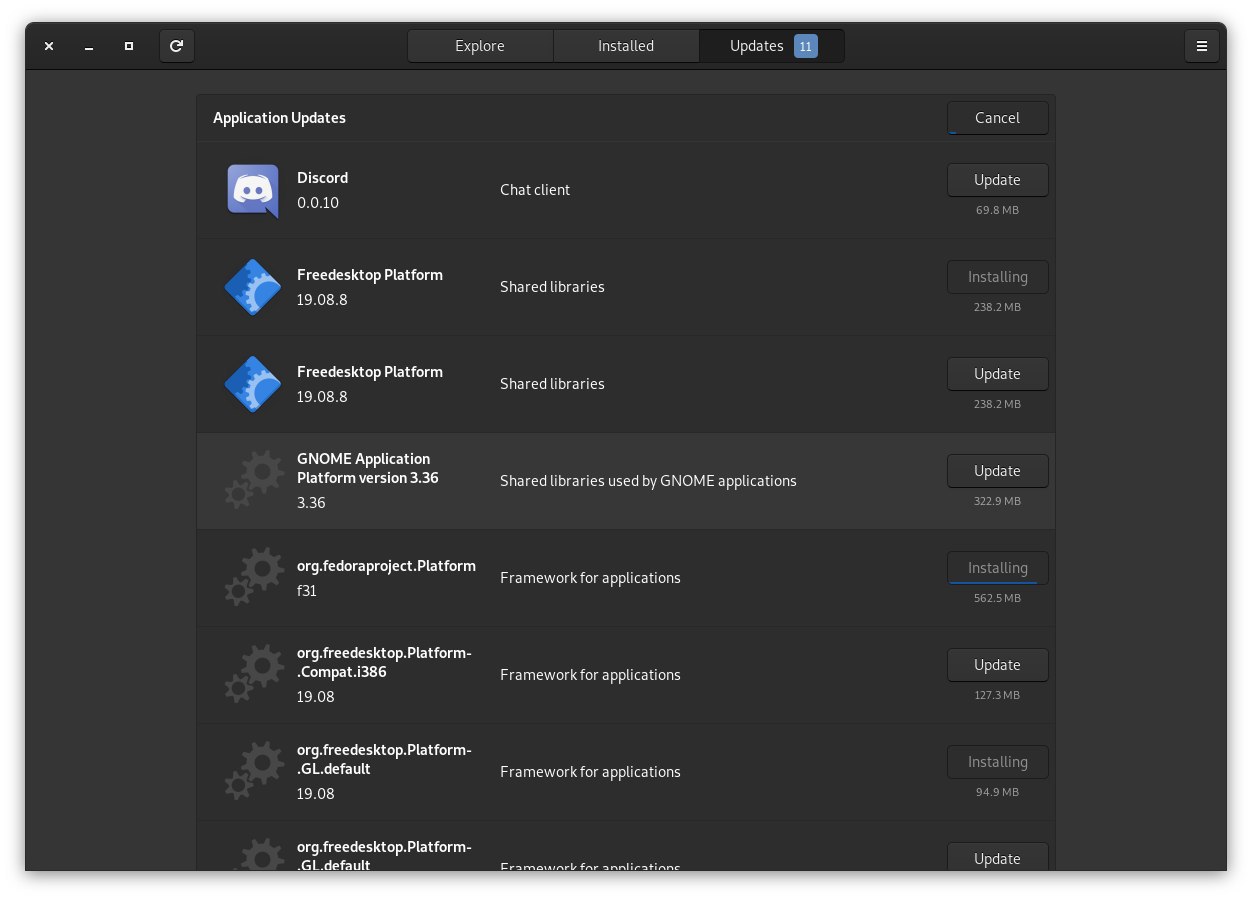
Task: Click the updates count badge 11
Action: [806, 46]
